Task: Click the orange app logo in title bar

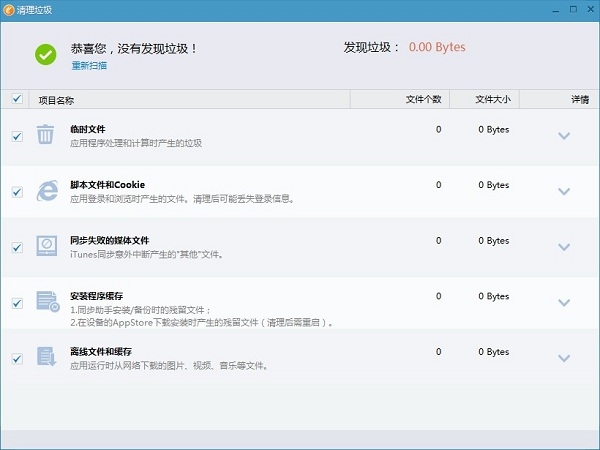Action: tap(8, 10)
